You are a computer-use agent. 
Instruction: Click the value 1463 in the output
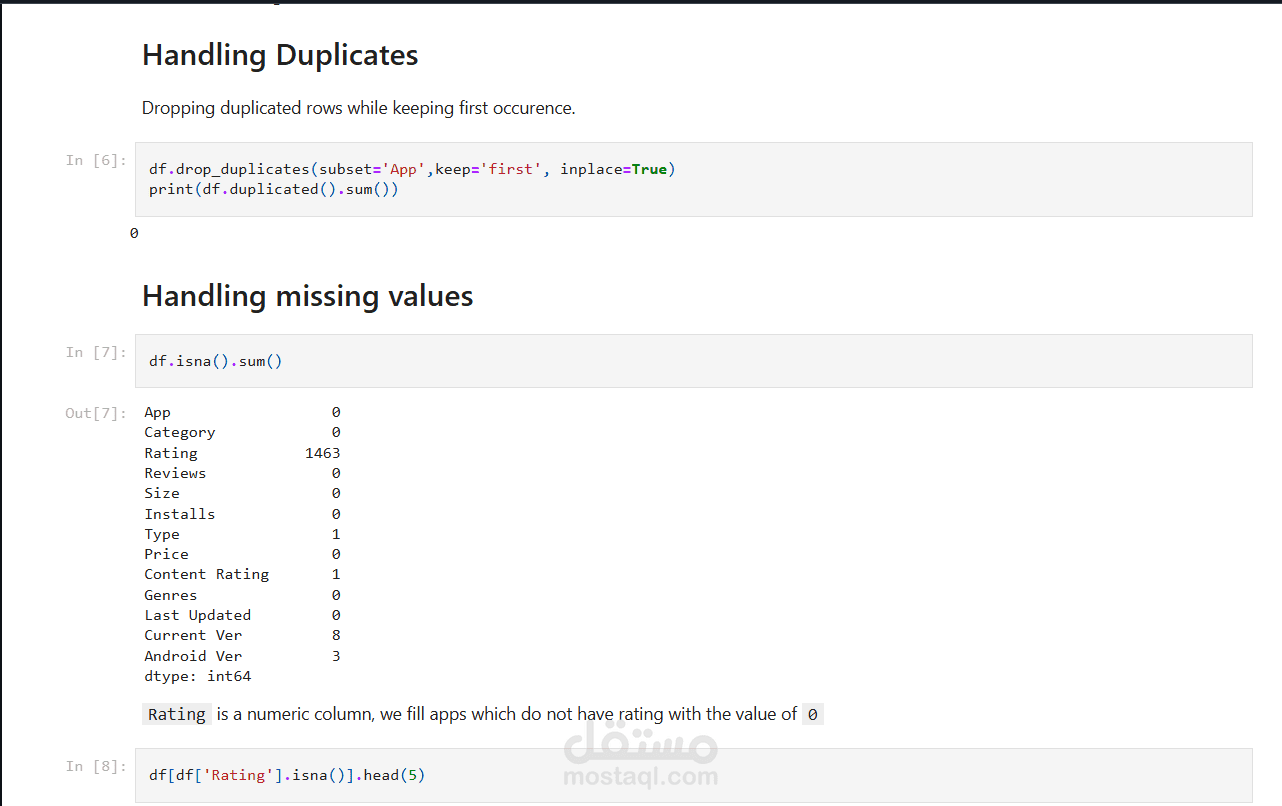tap(323, 453)
